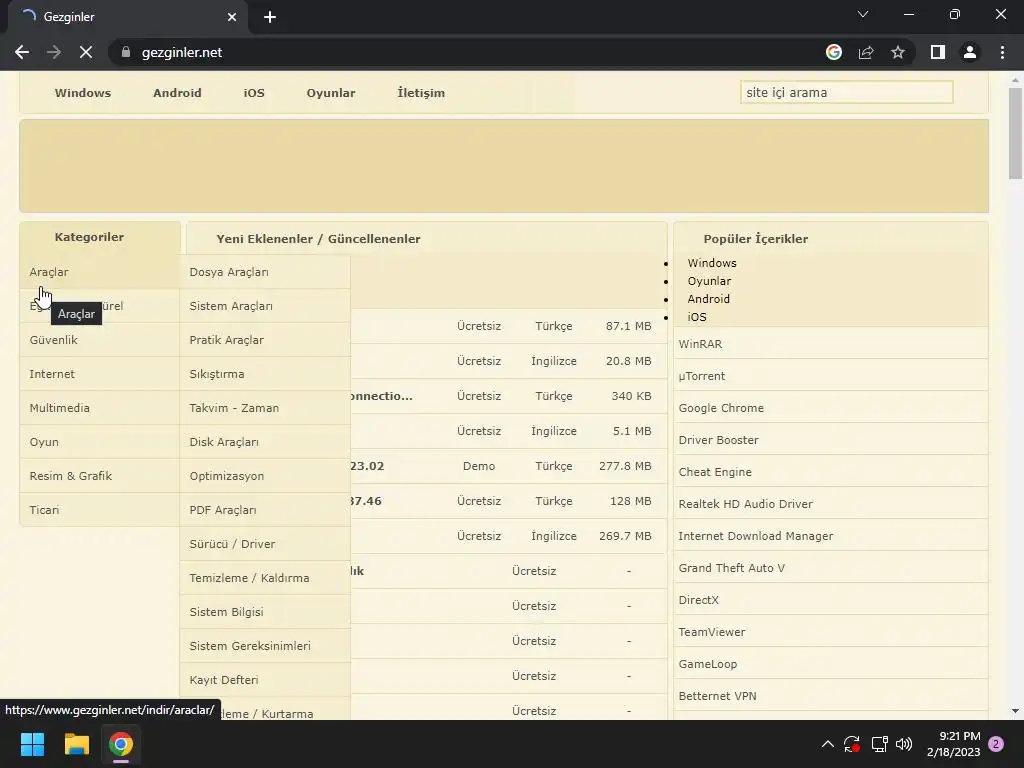This screenshot has height=768, width=1024.
Task: Open Chrome's three-dot menu
Action: point(1002,52)
